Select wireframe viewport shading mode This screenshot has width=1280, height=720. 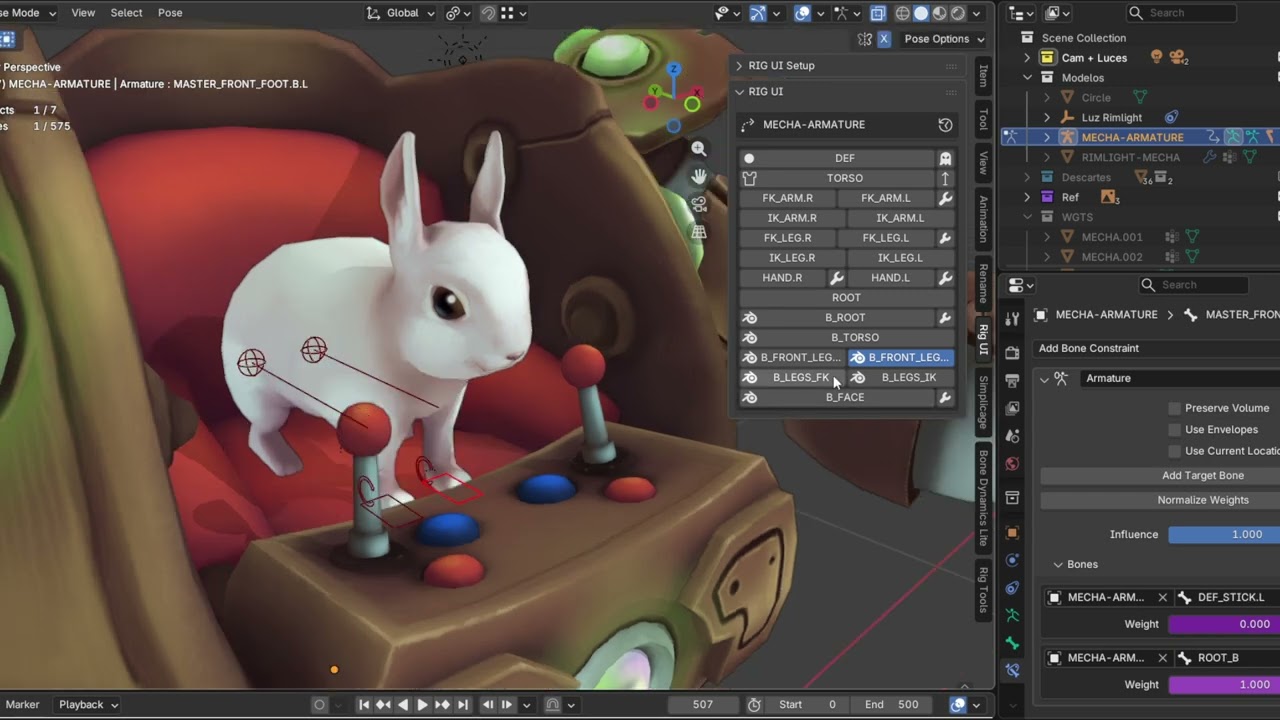[903, 13]
